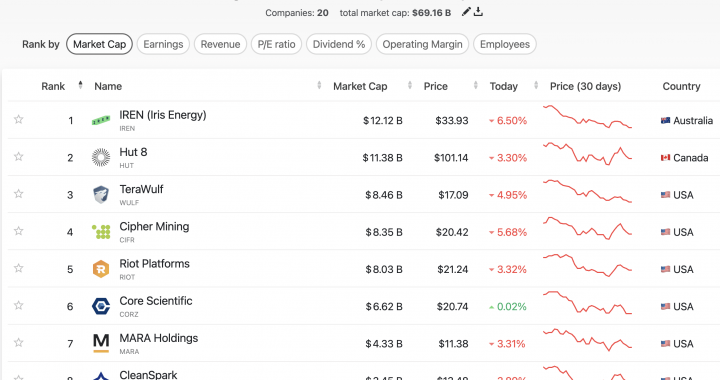The width and height of the screenshot is (720, 380).
Task: Click the Price (30 days) column header
Action: click(x=585, y=86)
